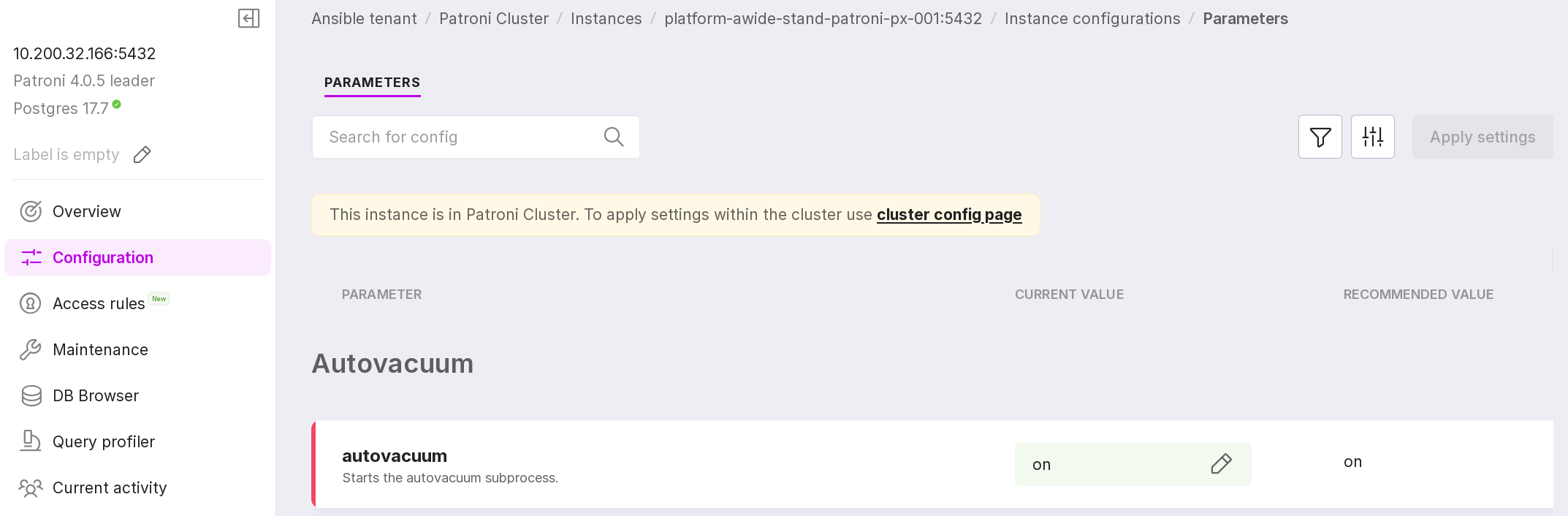Follow the cluster config page link
Image resolution: width=1568 pixels, height=516 pixels.
click(948, 215)
